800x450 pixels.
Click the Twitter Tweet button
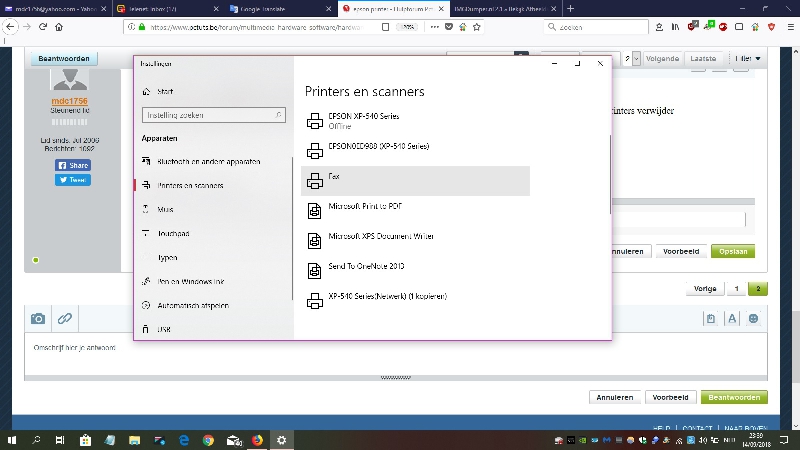[x=73, y=180]
